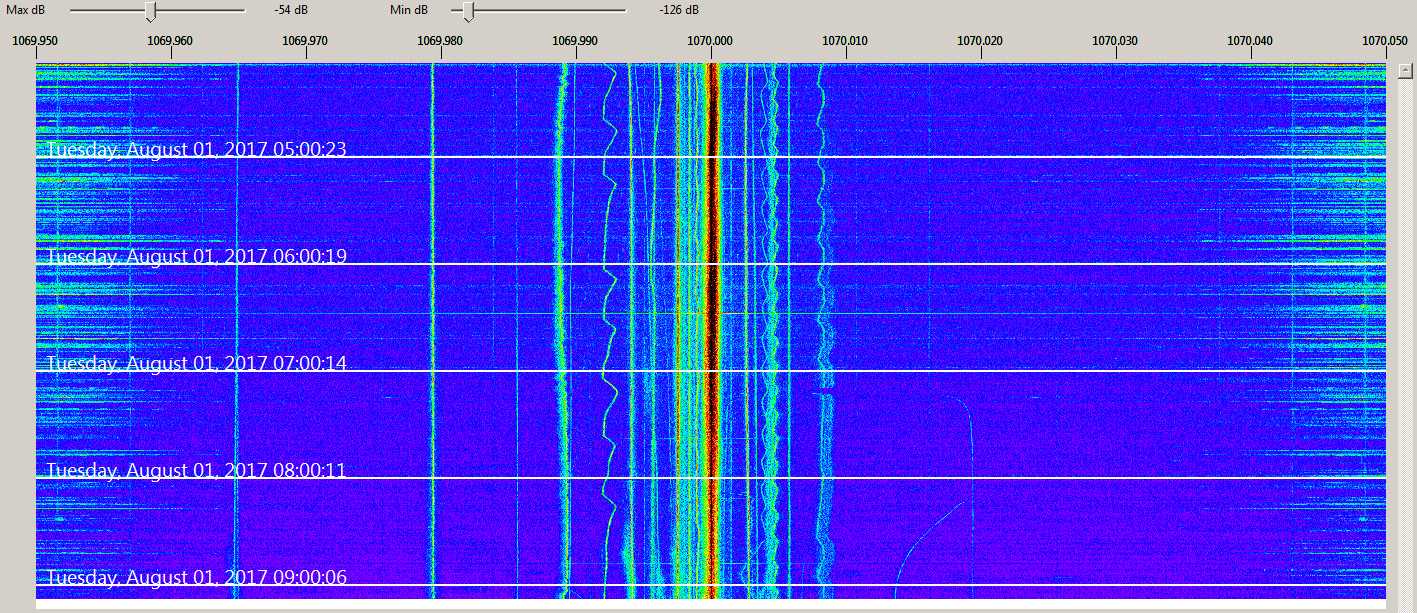Screen dimensions: 1417x613
Task: Click the 1070.020 frequency tick label
Action: (x=980, y=41)
